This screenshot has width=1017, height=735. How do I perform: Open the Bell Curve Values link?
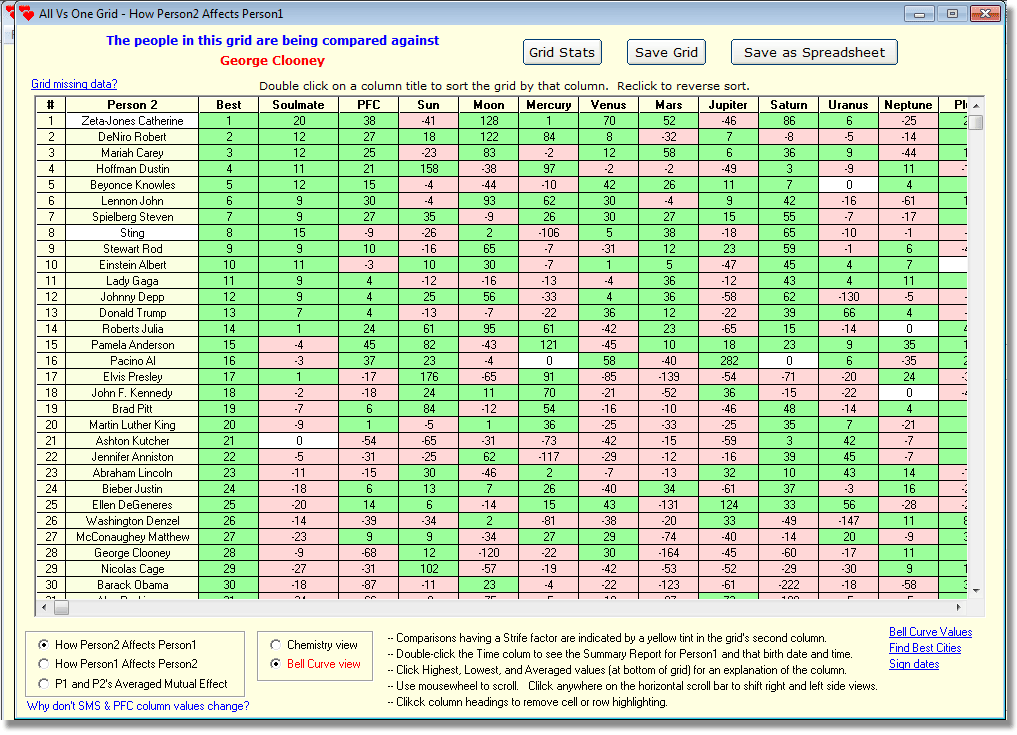coord(930,632)
